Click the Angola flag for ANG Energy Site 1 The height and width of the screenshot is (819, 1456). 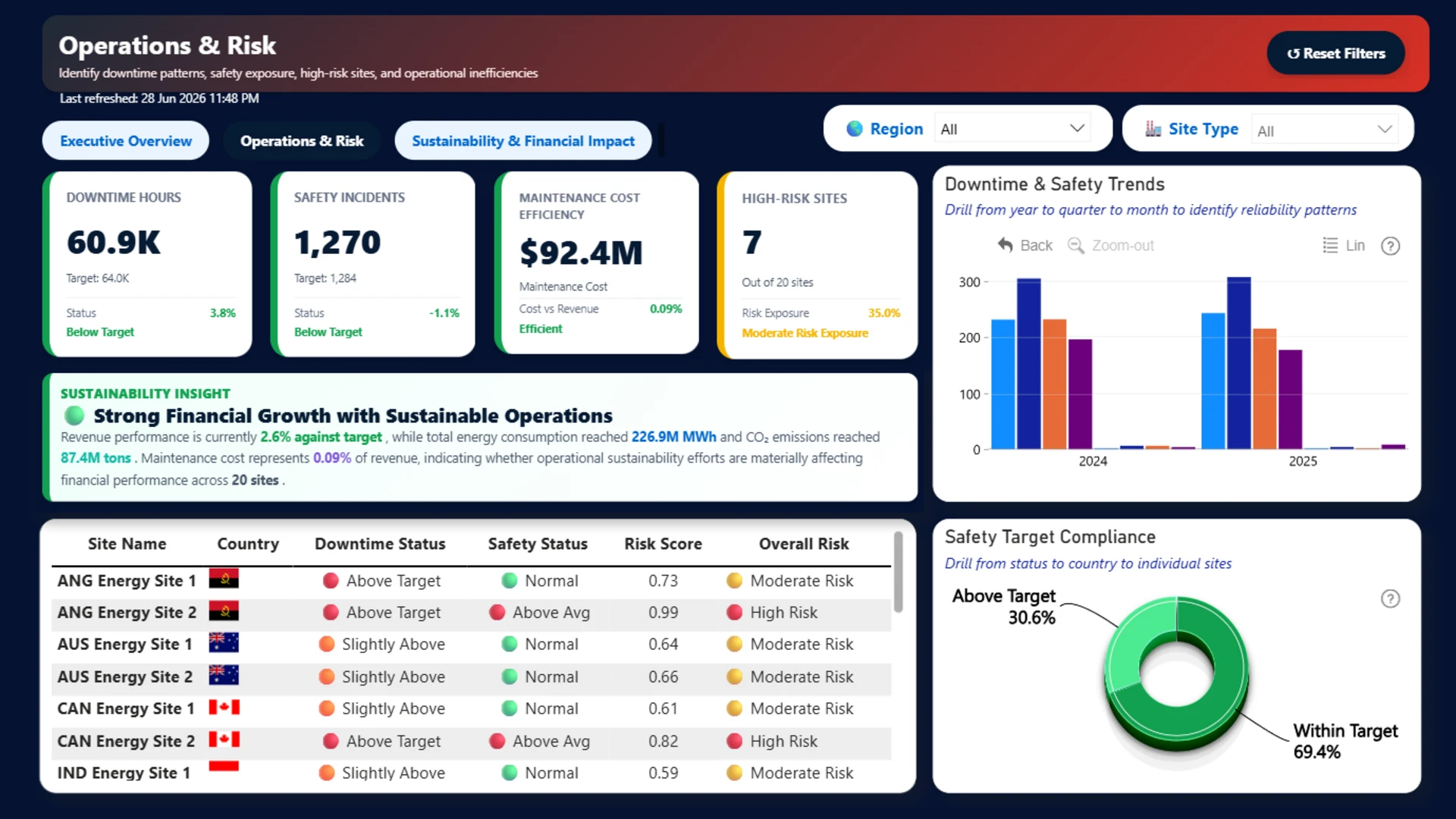(224, 579)
